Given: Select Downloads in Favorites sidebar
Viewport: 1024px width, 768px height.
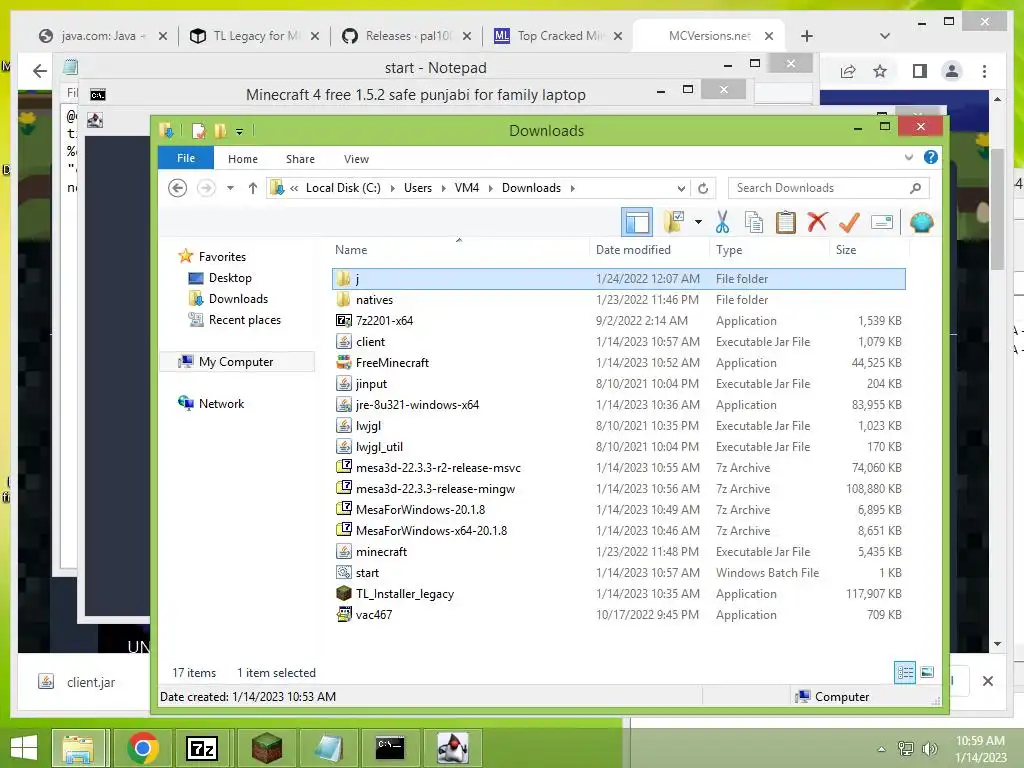Looking at the screenshot, I should point(238,298).
